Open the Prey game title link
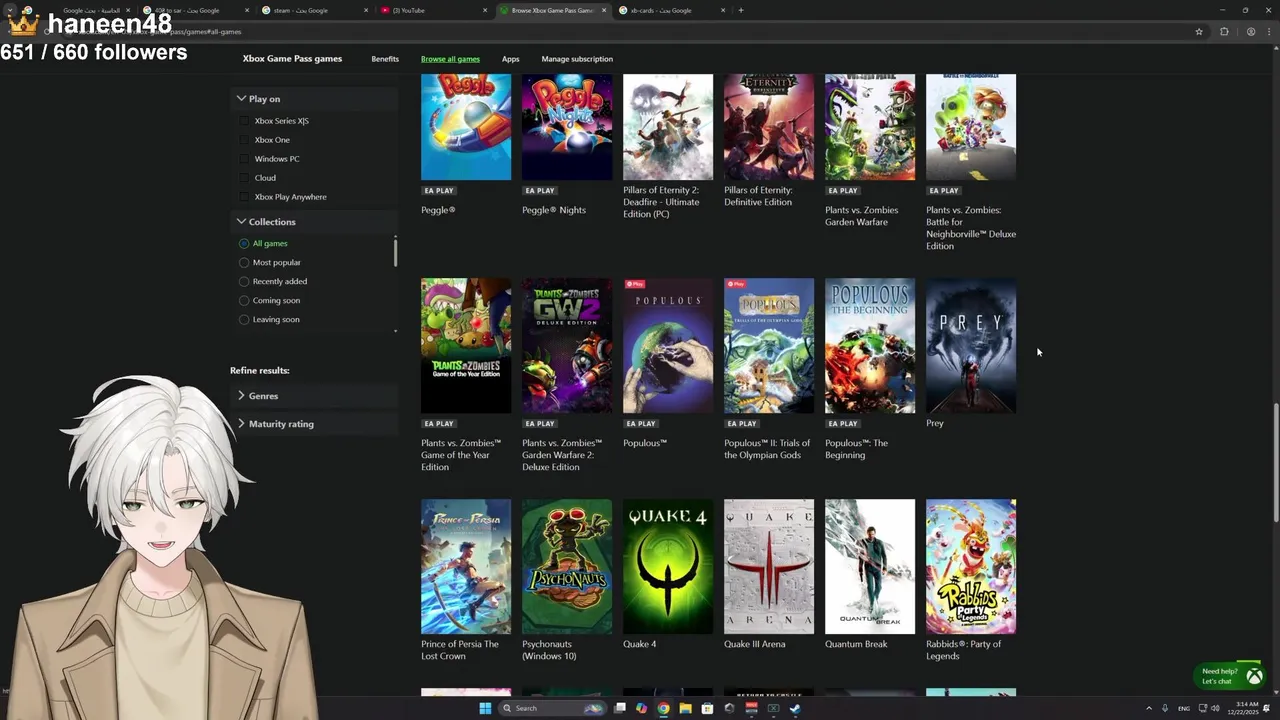Image resolution: width=1280 pixels, height=720 pixels. click(934, 423)
